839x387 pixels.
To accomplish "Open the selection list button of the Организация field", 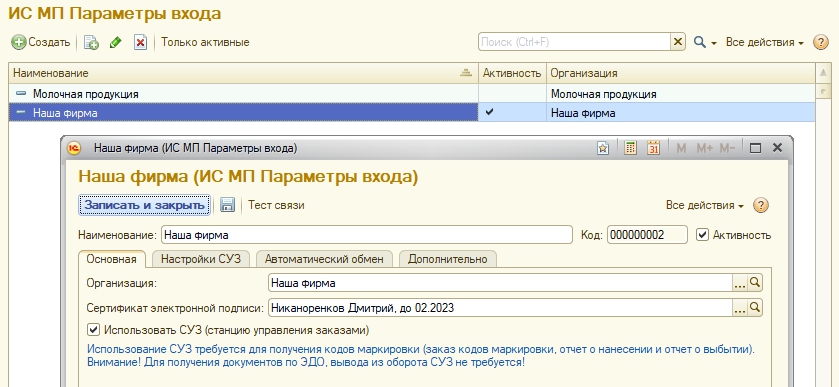I will pyautogui.click(x=739, y=283).
